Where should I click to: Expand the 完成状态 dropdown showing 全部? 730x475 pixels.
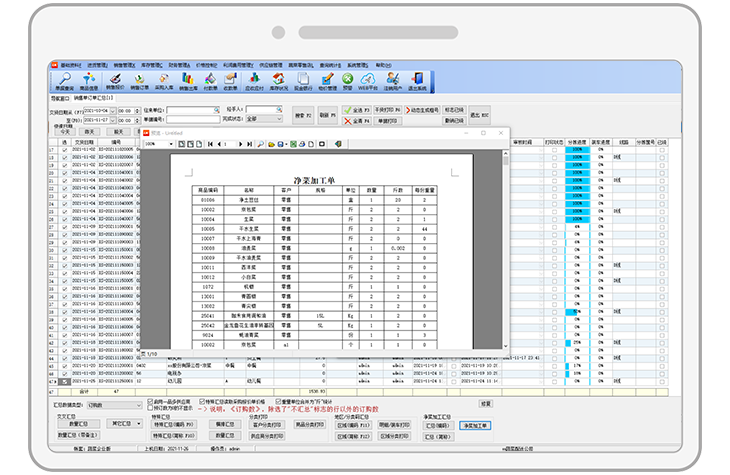pos(265,118)
